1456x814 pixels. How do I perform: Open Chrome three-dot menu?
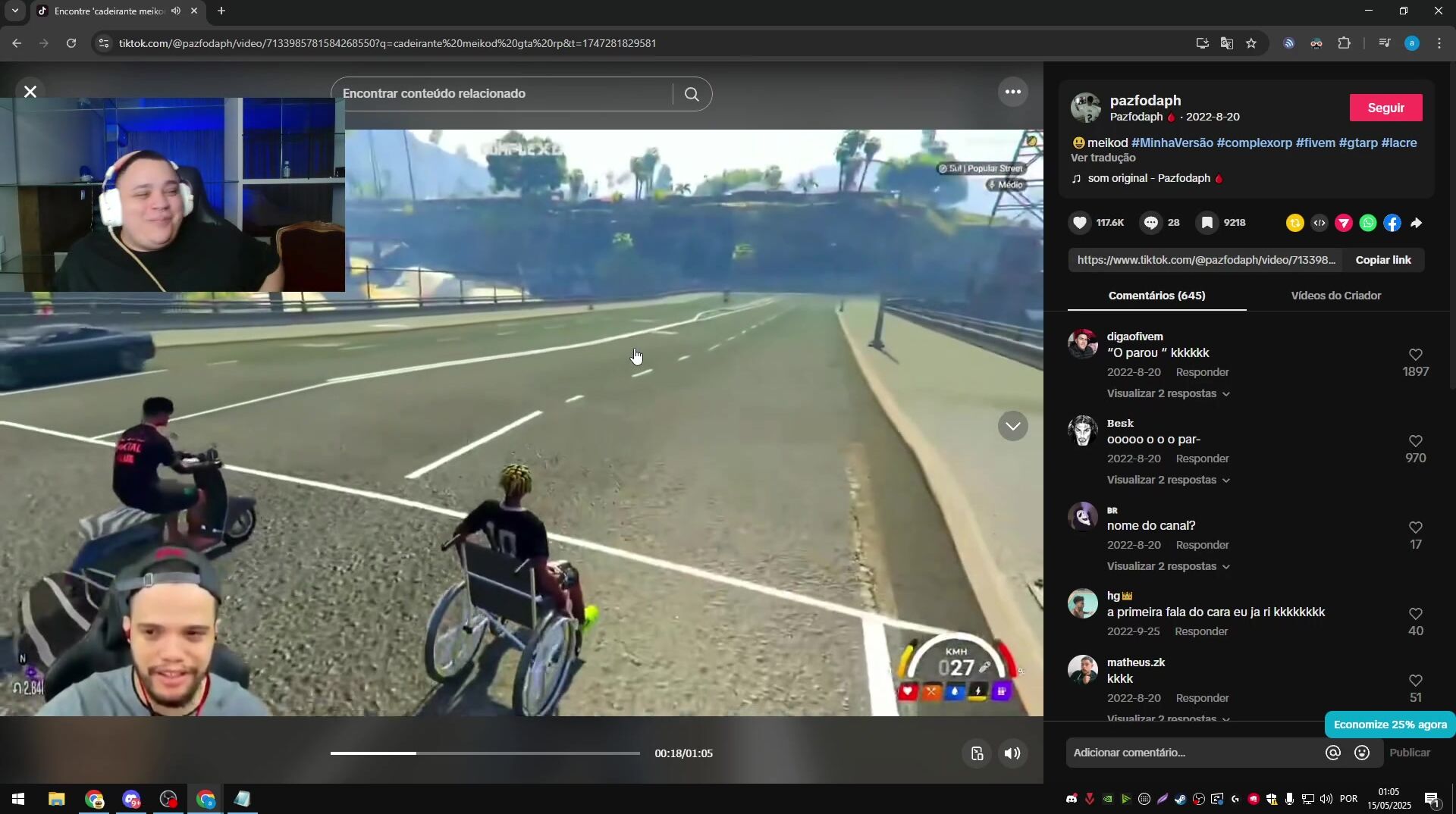1439,43
